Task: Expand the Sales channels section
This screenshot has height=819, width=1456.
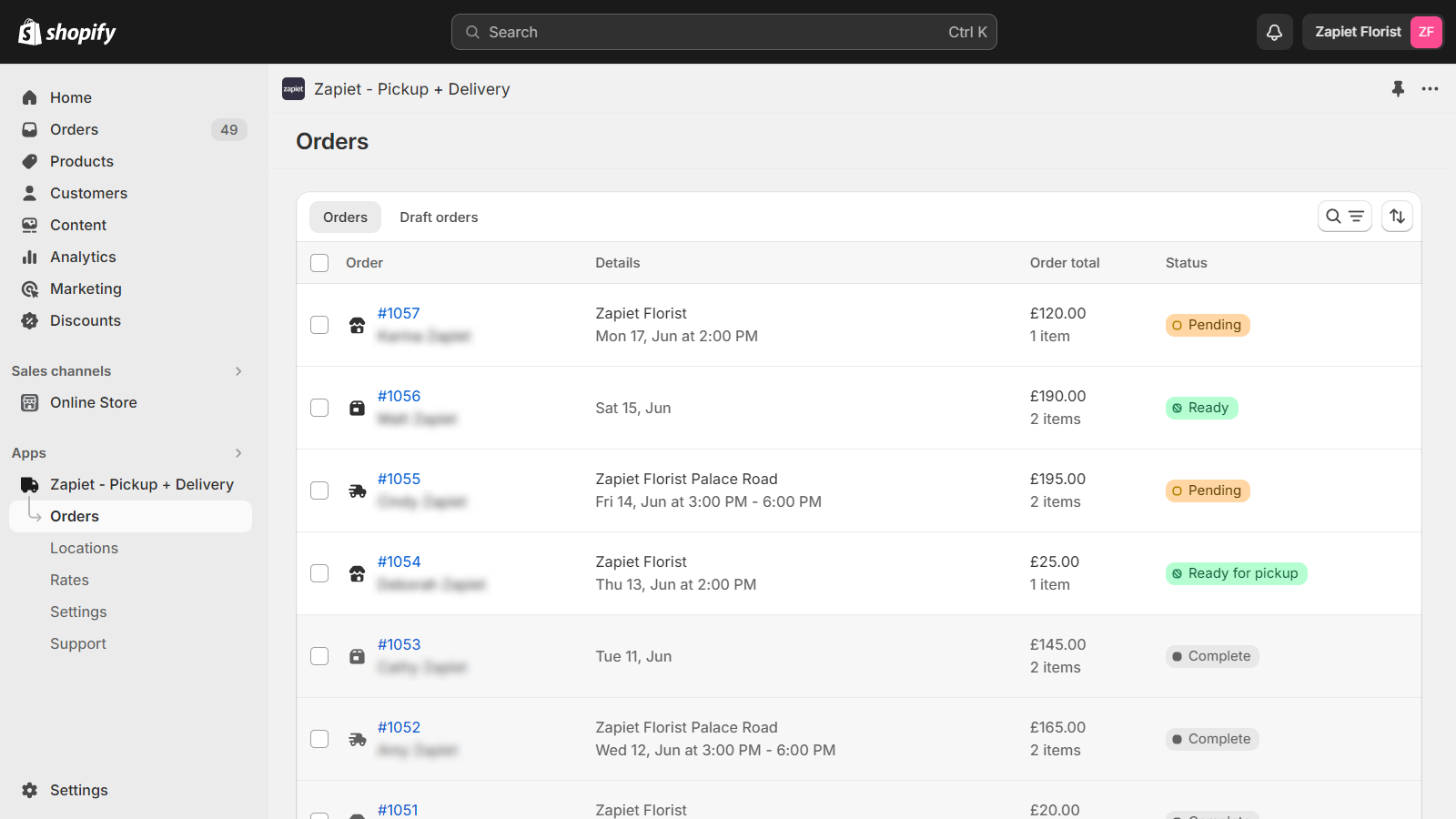Action: coord(238,371)
